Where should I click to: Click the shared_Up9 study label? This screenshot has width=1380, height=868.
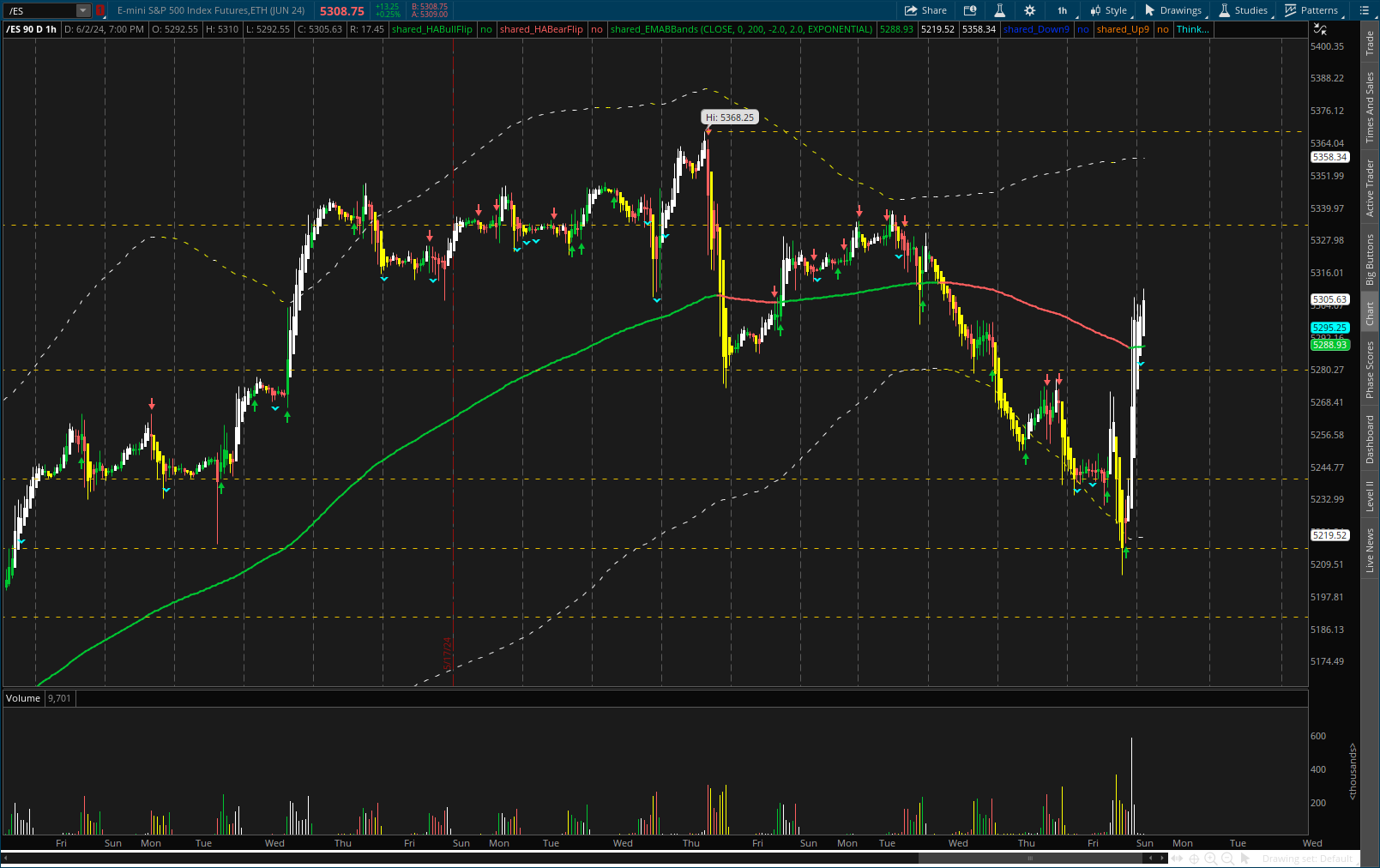[1123, 29]
